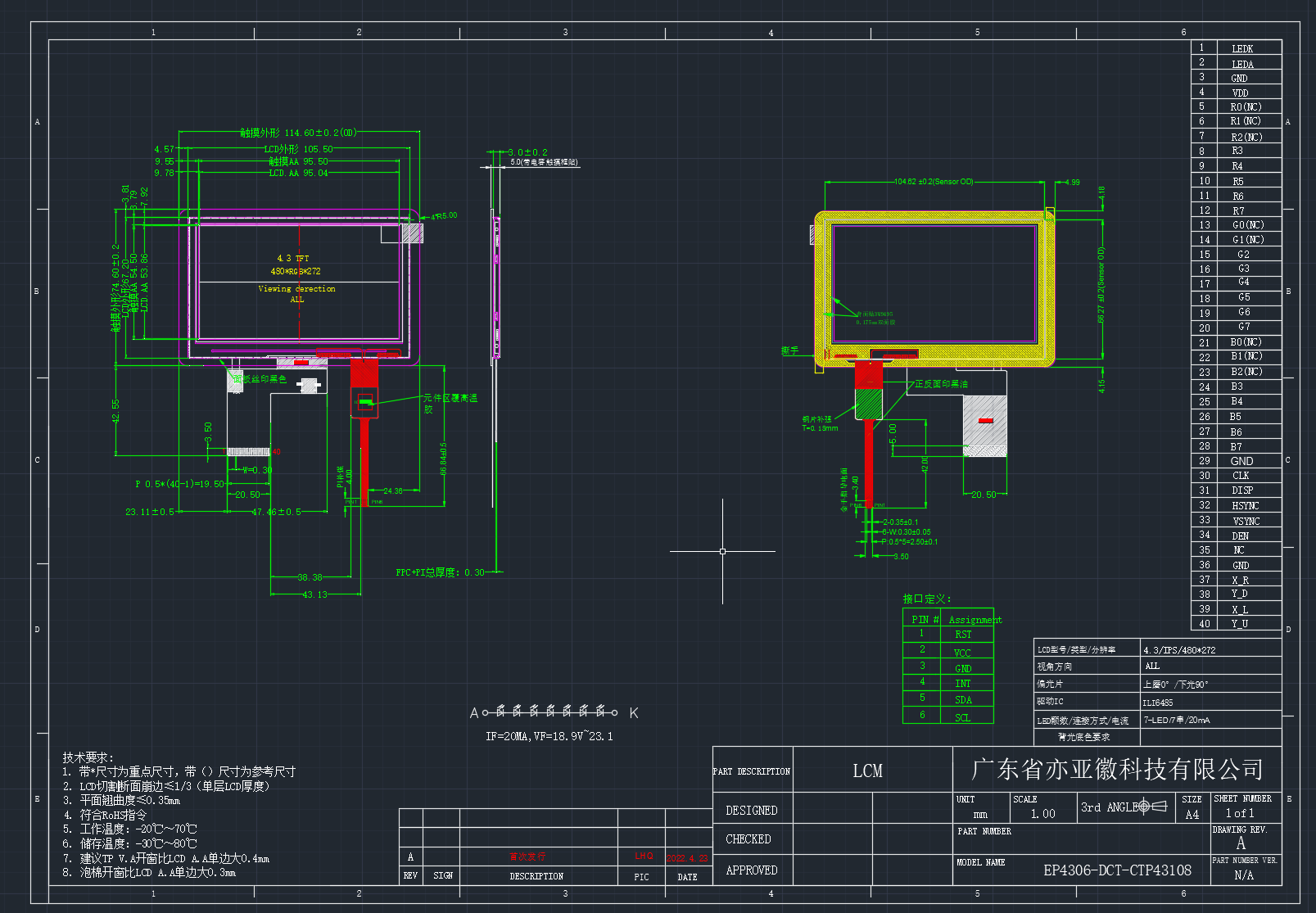Click the "接口定义:" heading

pyautogui.click(x=927, y=599)
